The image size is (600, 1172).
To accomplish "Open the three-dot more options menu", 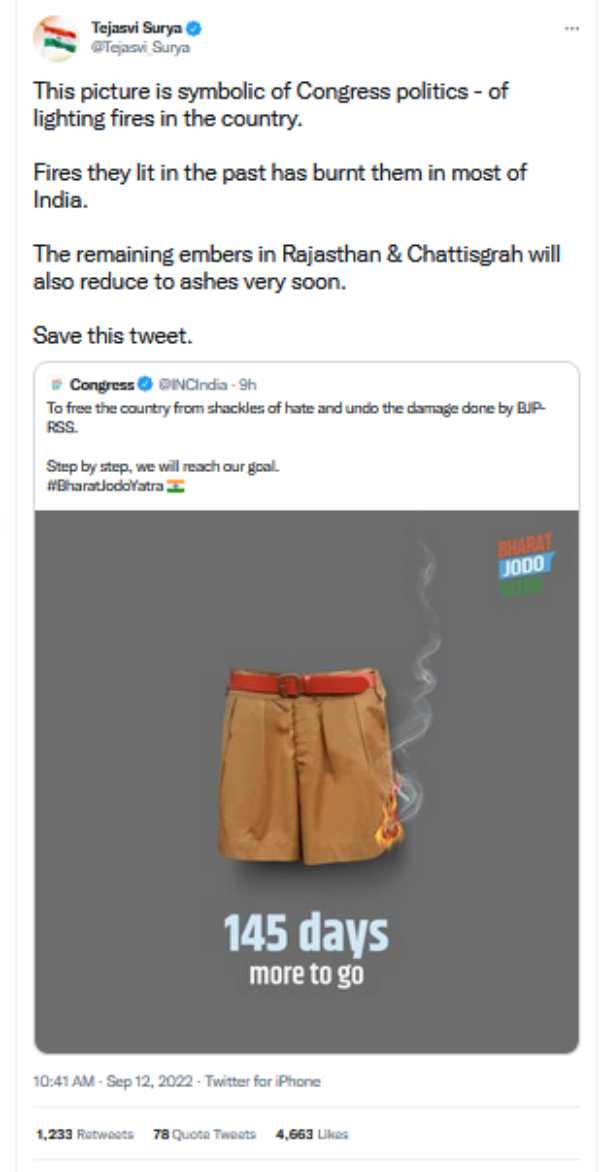I will tap(571, 28).
